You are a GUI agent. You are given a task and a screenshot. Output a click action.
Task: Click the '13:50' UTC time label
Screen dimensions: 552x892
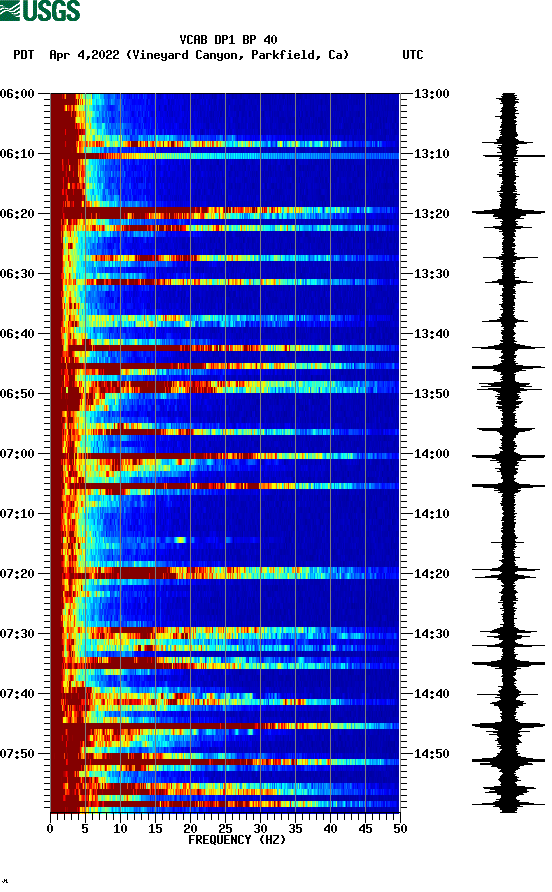click(431, 394)
